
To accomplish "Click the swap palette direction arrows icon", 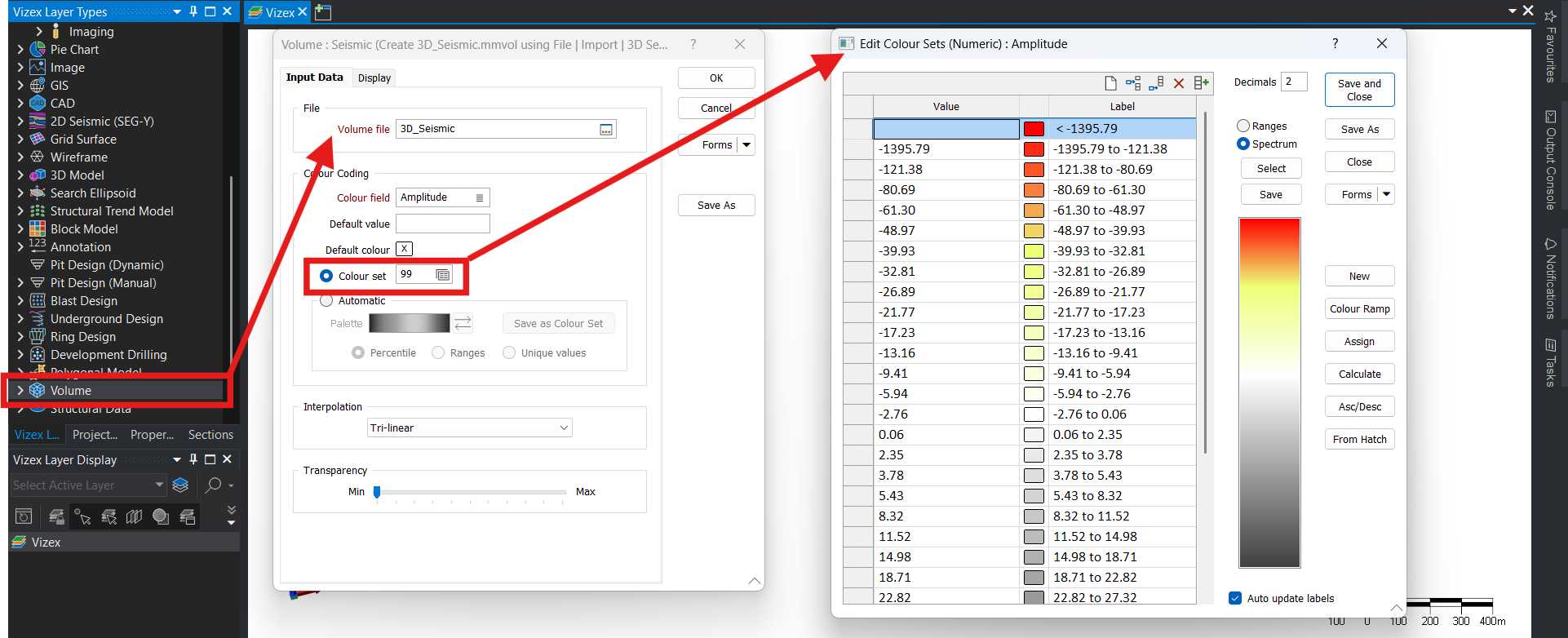I will (x=463, y=323).
